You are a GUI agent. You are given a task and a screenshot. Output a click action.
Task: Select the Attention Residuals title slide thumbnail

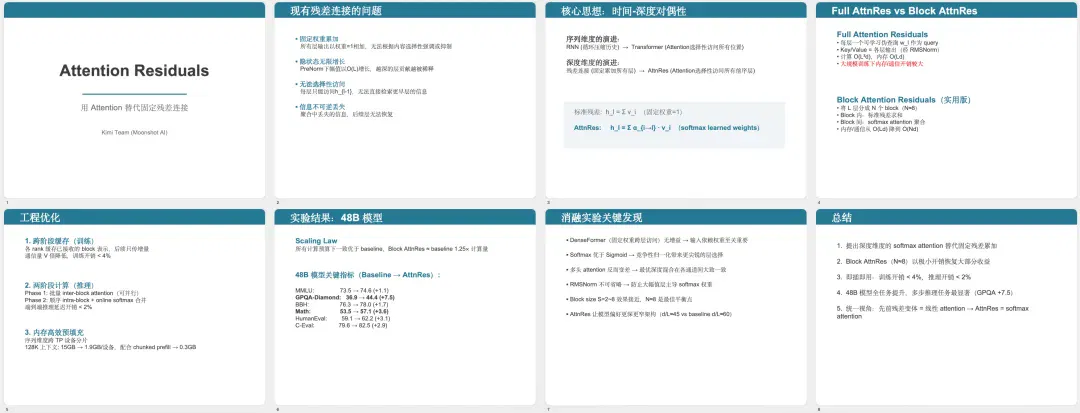tap(134, 100)
